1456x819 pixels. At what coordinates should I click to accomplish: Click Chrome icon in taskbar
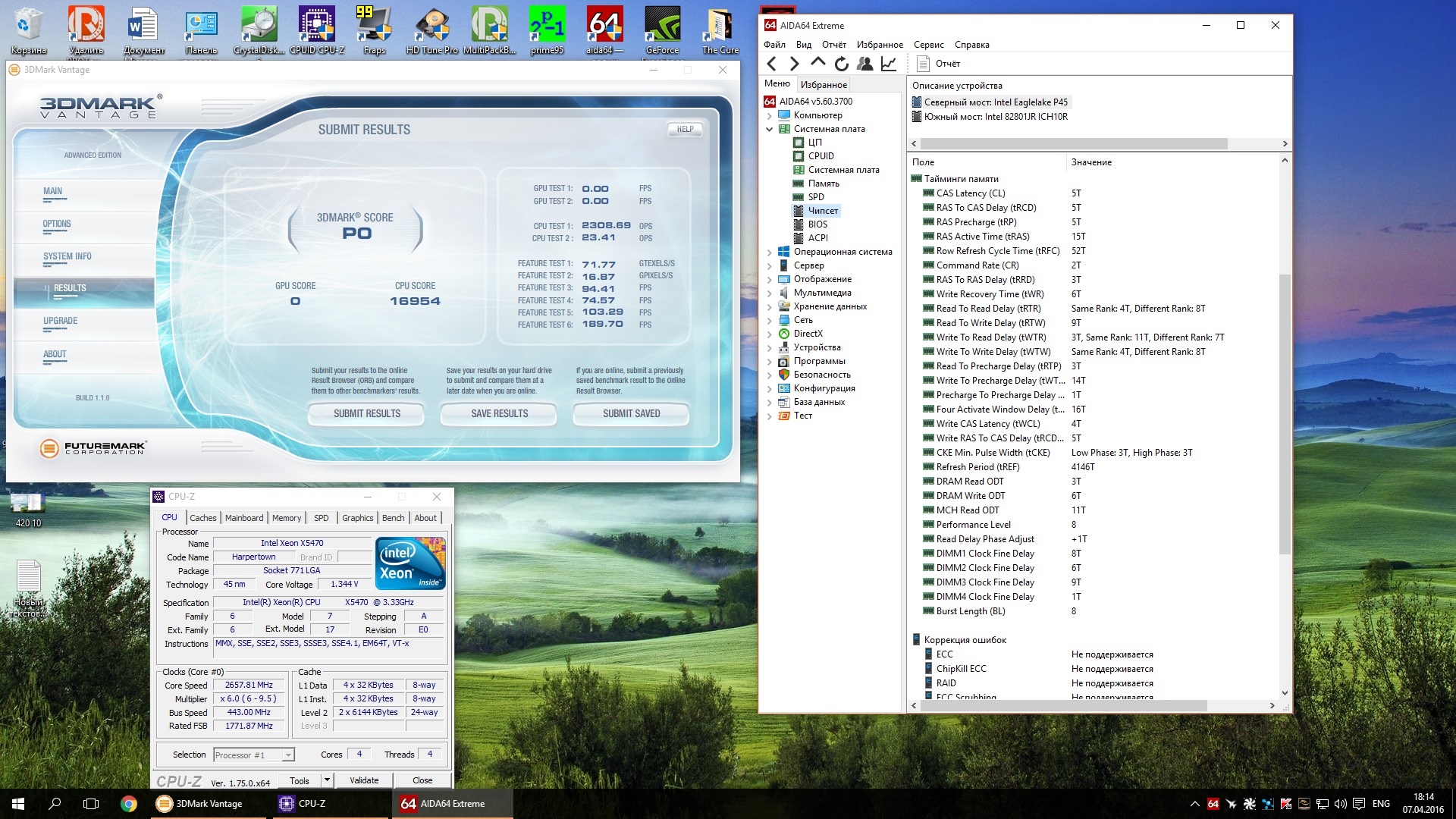point(128,804)
